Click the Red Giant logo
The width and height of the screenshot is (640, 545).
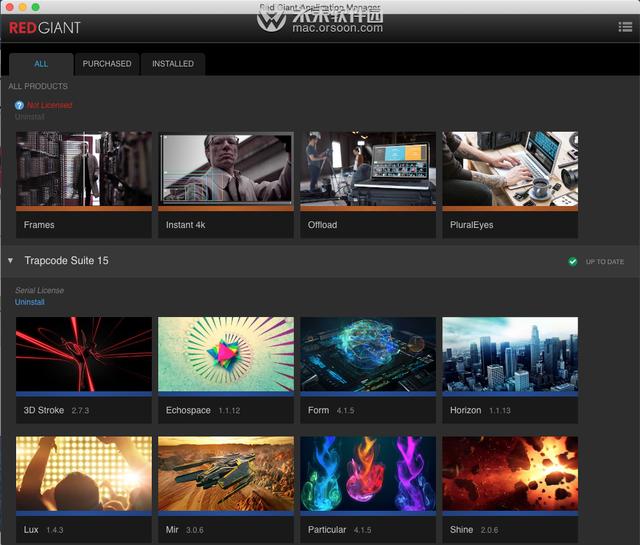[x=44, y=28]
